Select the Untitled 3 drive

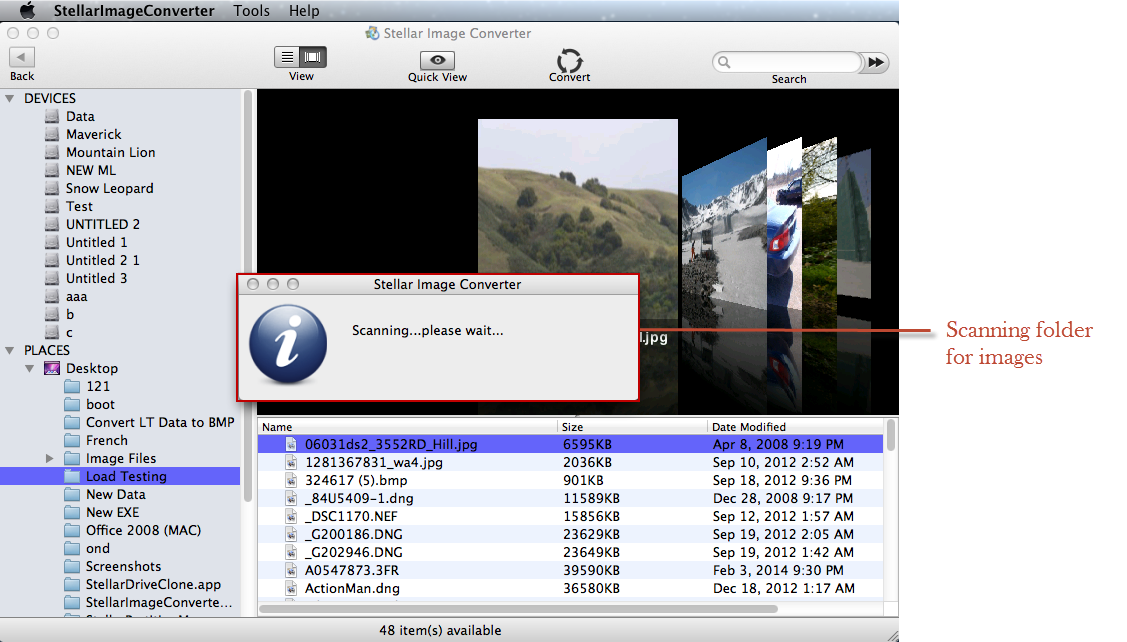coord(96,278)
